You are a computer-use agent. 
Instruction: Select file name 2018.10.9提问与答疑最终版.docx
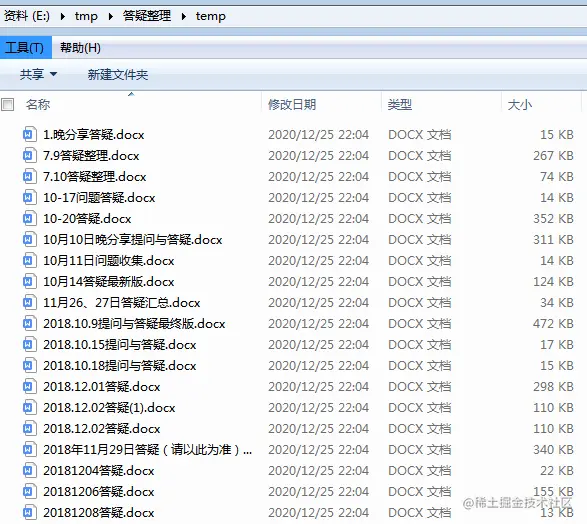(x=134, y=323)
